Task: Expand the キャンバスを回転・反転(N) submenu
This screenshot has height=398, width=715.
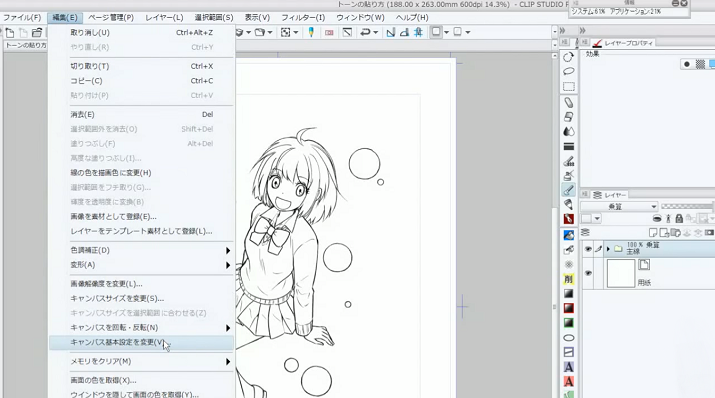Action: (141, 328)
